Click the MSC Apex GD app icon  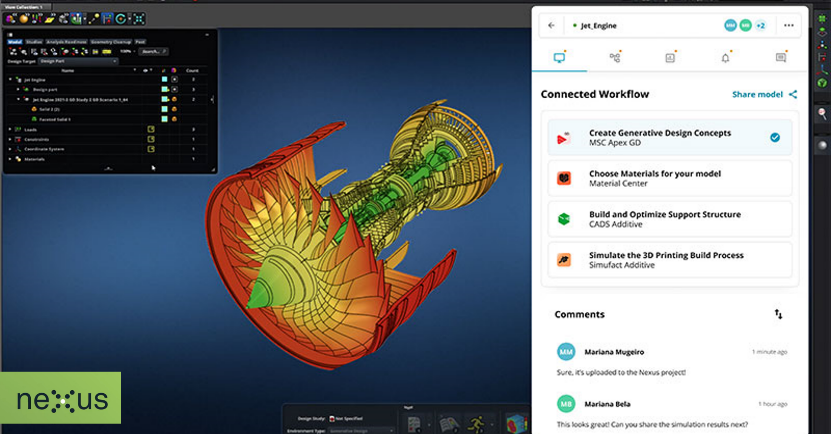(564, 138)
